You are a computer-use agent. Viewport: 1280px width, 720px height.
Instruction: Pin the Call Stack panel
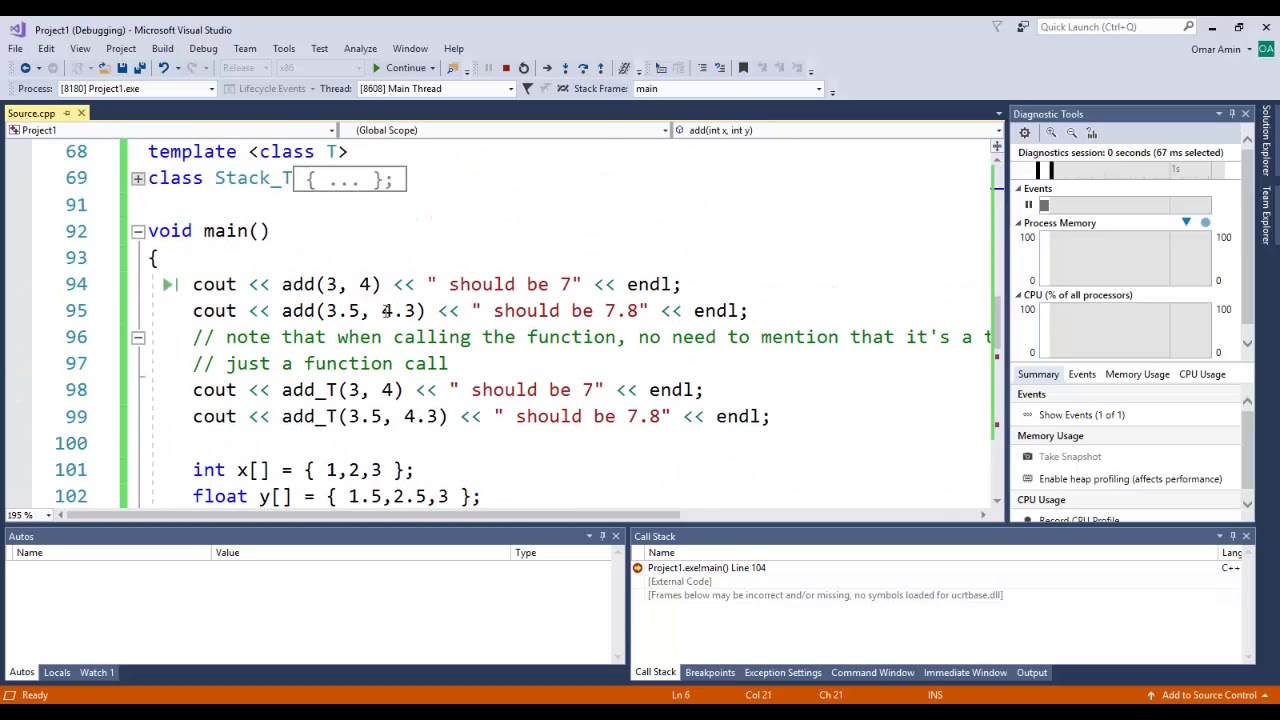click(x=1232, y=537)
